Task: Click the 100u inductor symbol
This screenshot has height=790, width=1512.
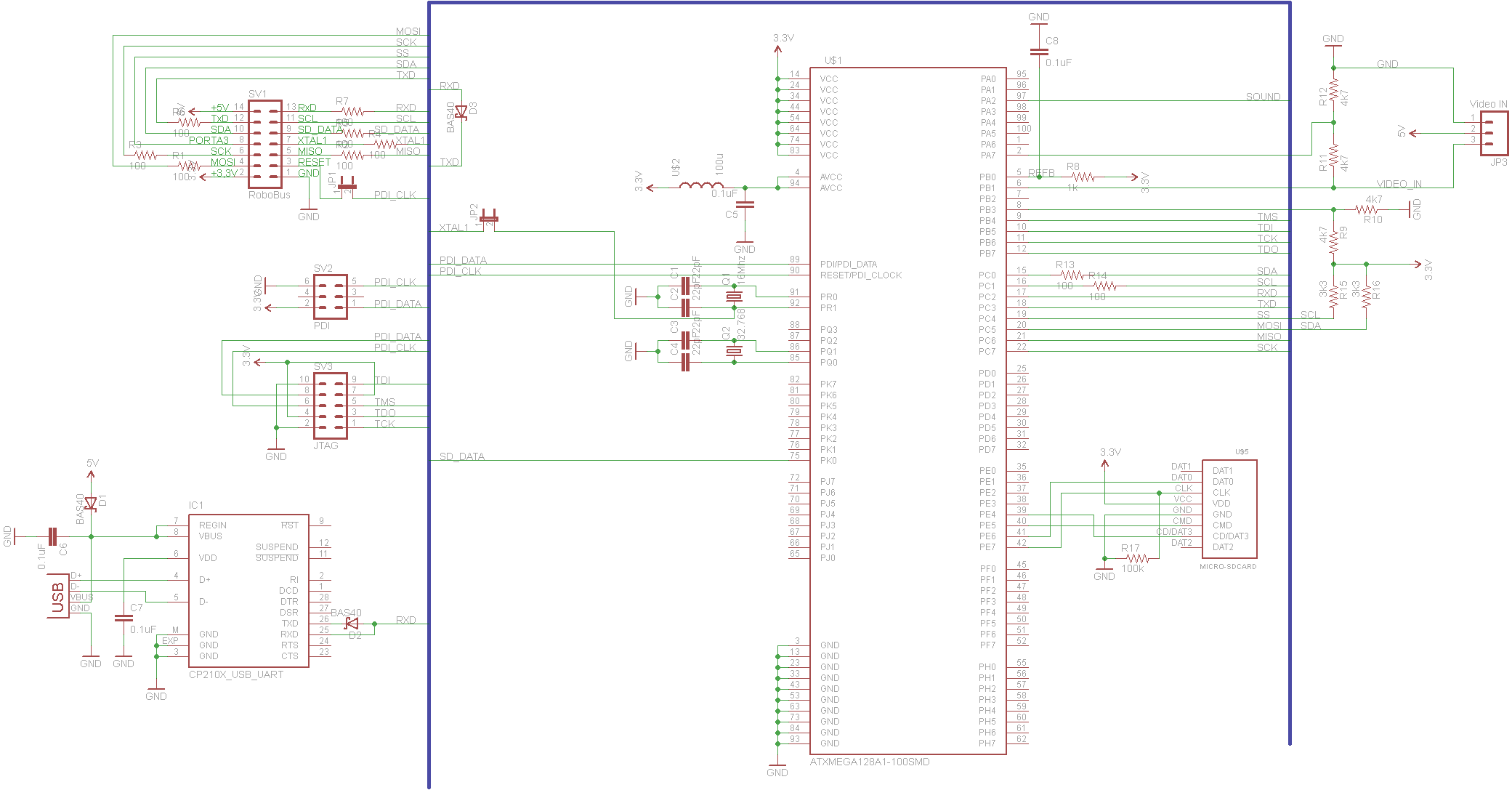Action: coord(700,186)
